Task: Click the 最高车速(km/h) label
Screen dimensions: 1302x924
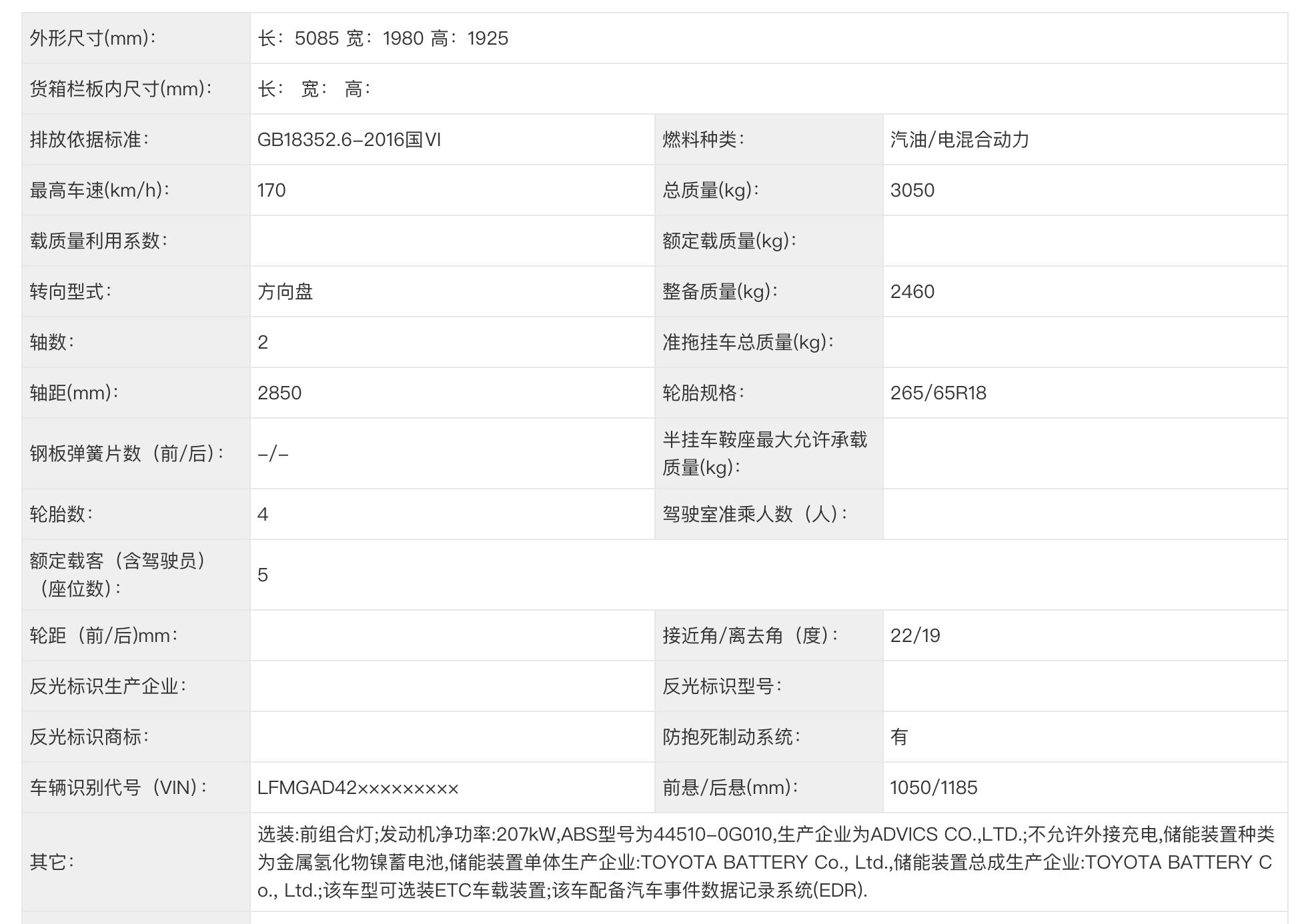Action: [99, 190]
